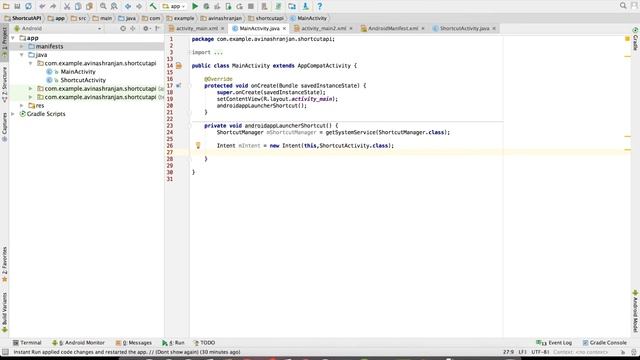Viewport: 640px width, 360px height.
Task: Expand the Gradle Scripts node
Action: (x=13, y=114)
